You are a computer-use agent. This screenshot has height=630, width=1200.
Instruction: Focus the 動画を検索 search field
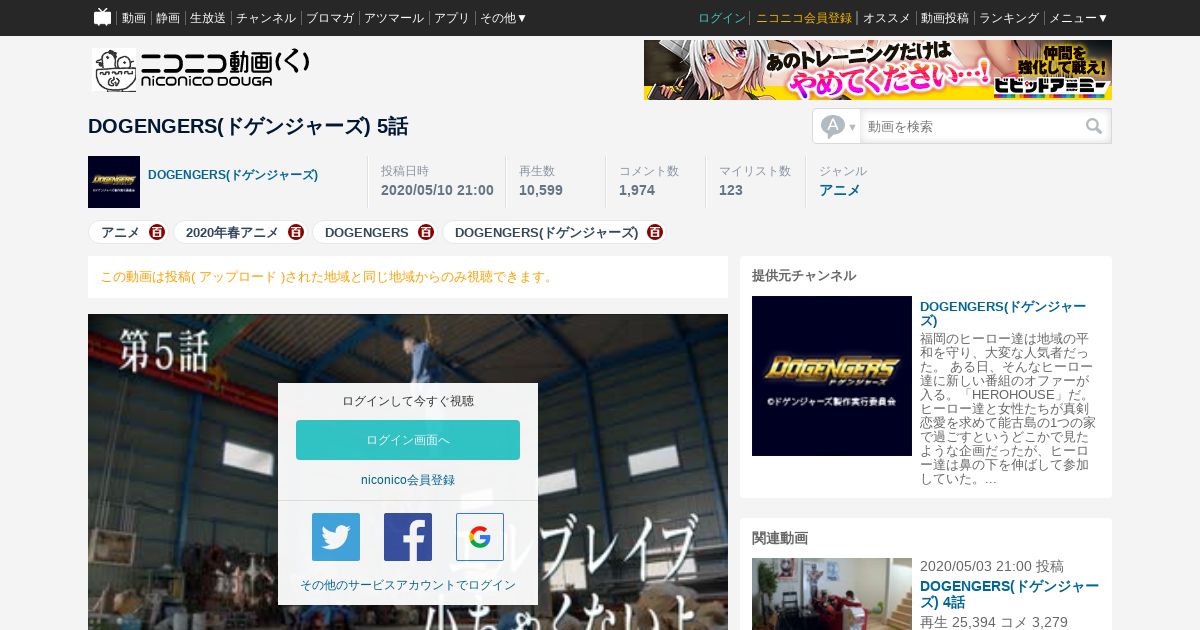[970, 126]
